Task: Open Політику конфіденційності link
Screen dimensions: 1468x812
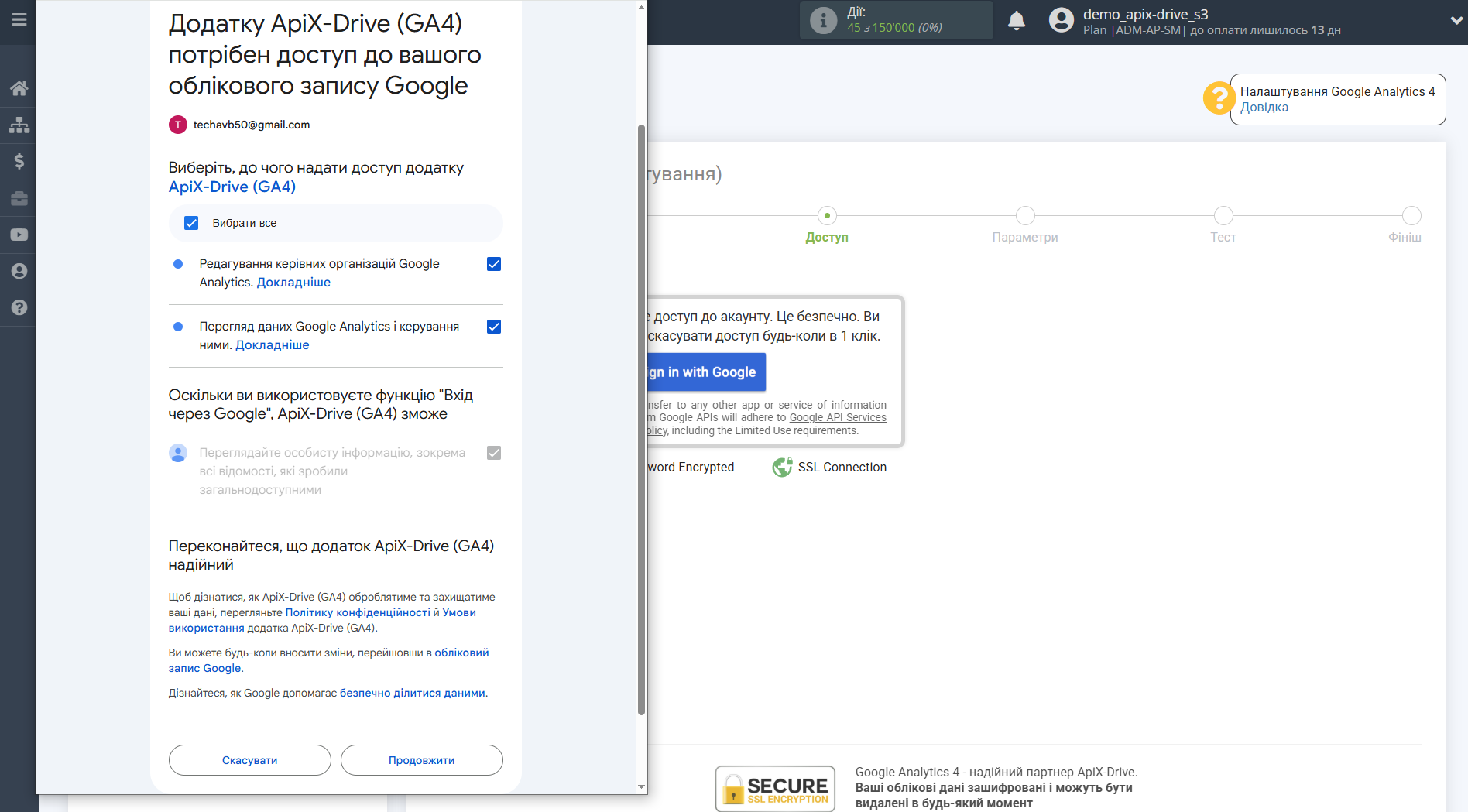Action: (358, 612)
